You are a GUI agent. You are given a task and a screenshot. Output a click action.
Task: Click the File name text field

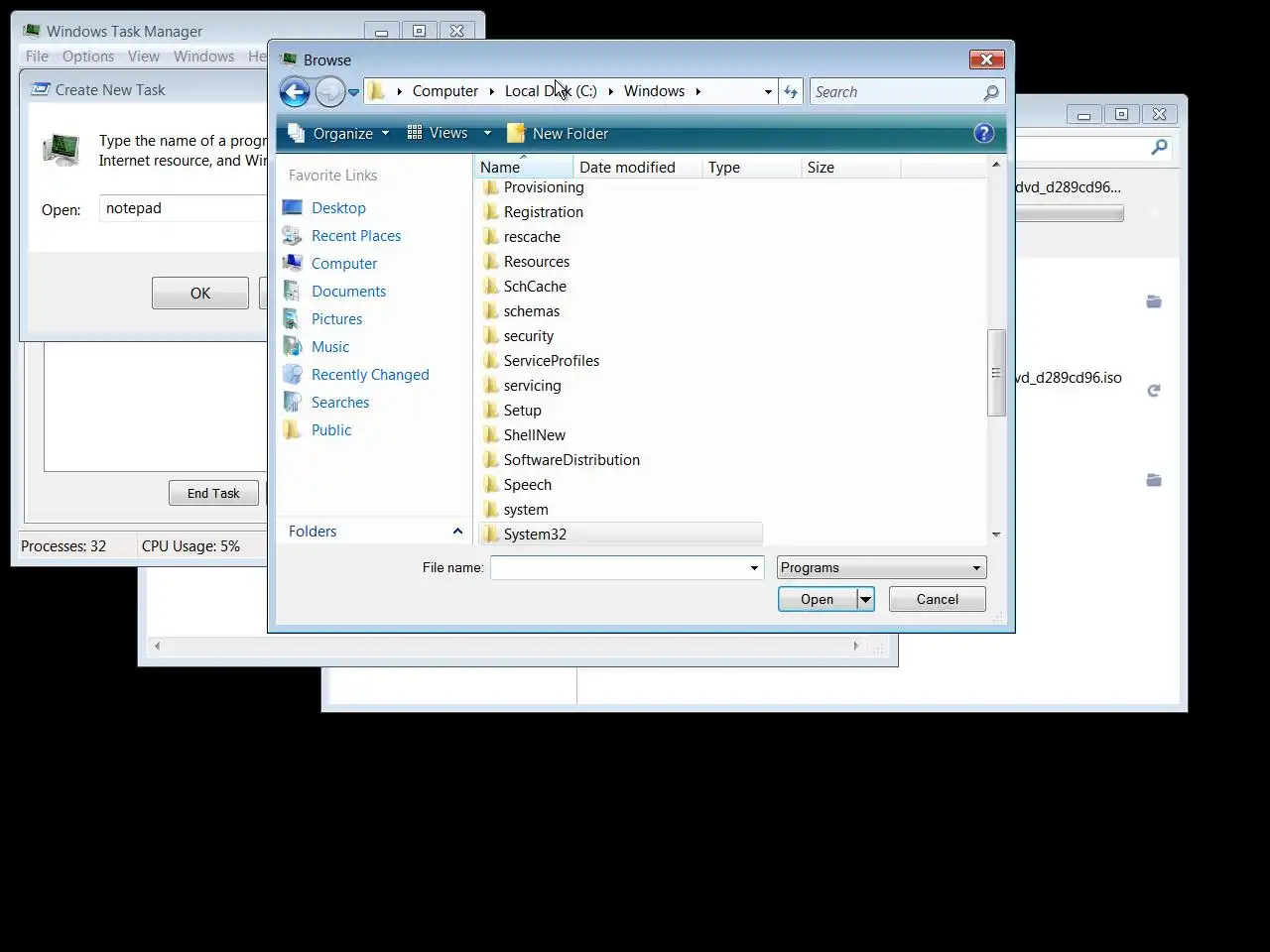(x=618, y=568)
